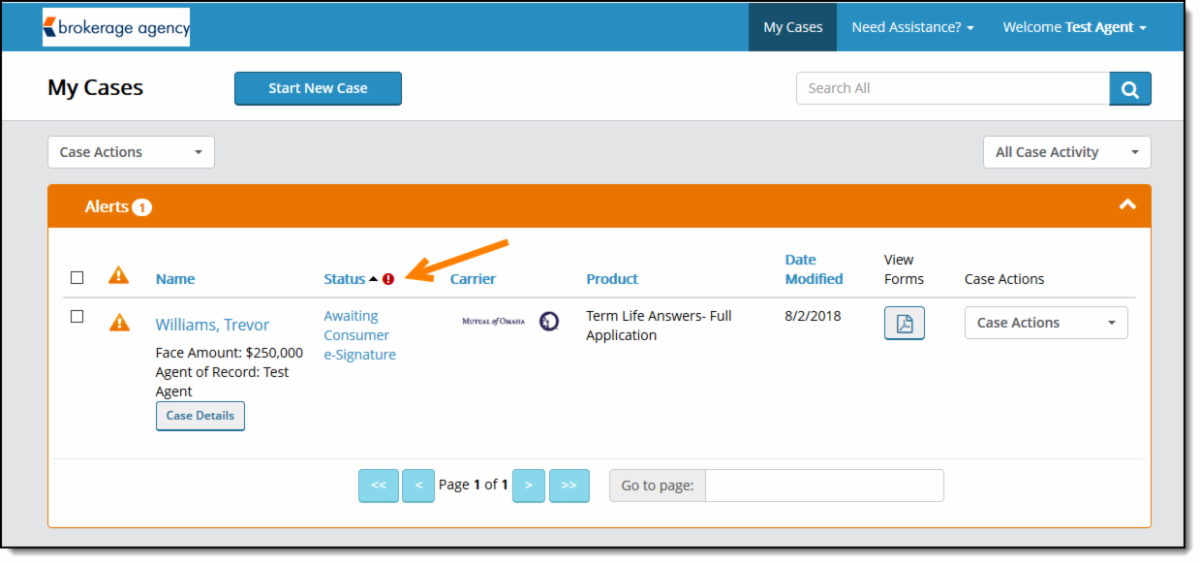Open the Need Assistance? menu
The image size is (1200, 563).
[912, 27]
